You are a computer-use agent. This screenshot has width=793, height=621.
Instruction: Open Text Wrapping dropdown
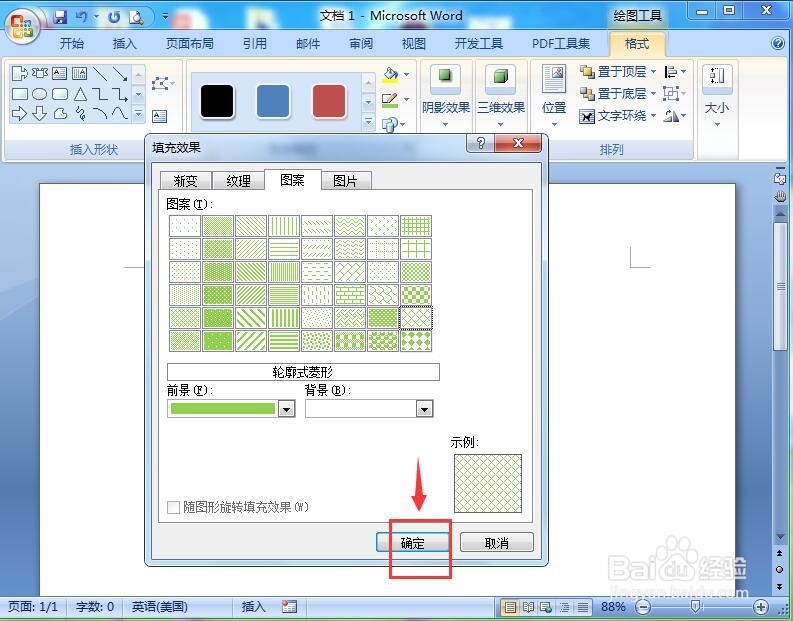pyautogui.click(x=618, y=116)
